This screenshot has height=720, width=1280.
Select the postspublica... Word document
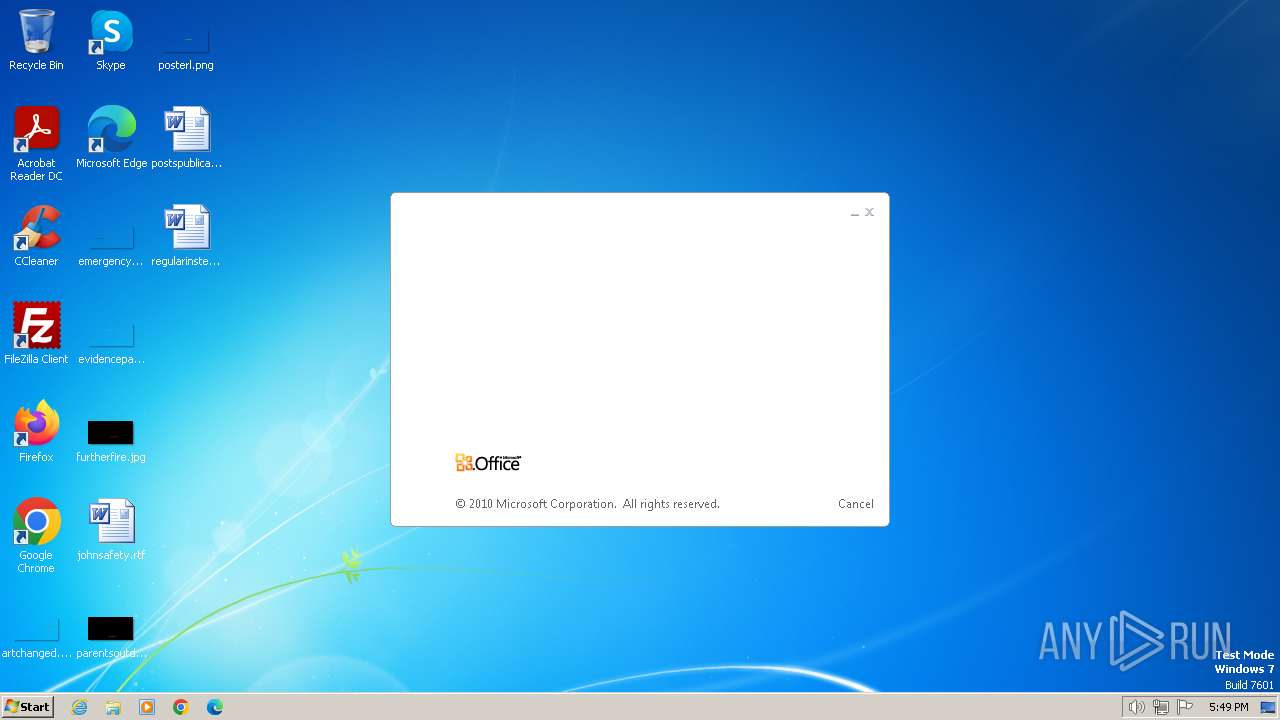pos(186,137)
